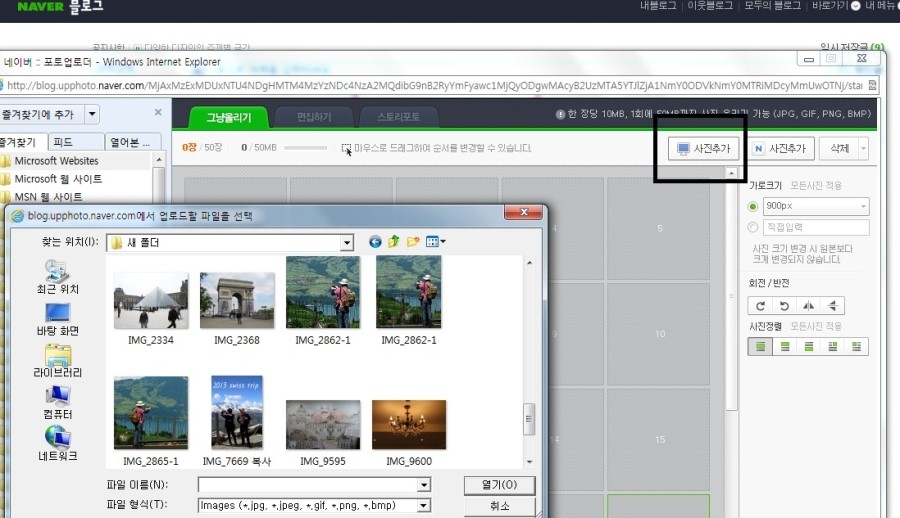Screen dimensions: 900x518
Task: Switch to the 그냥올리기 tab
Action: pyautogui.click(x=228, y=117)
